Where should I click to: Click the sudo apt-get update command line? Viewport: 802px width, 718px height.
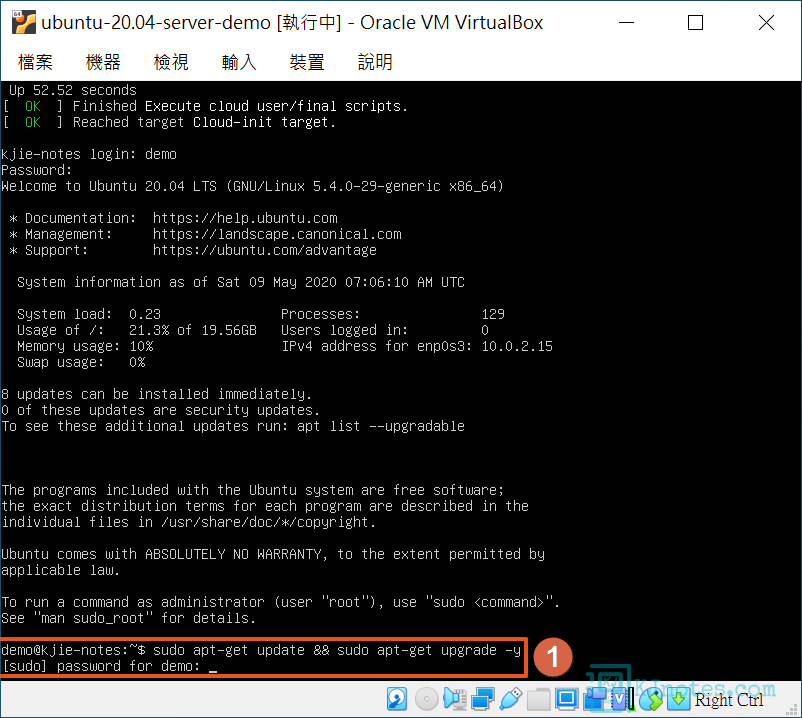tap(261, 650)
